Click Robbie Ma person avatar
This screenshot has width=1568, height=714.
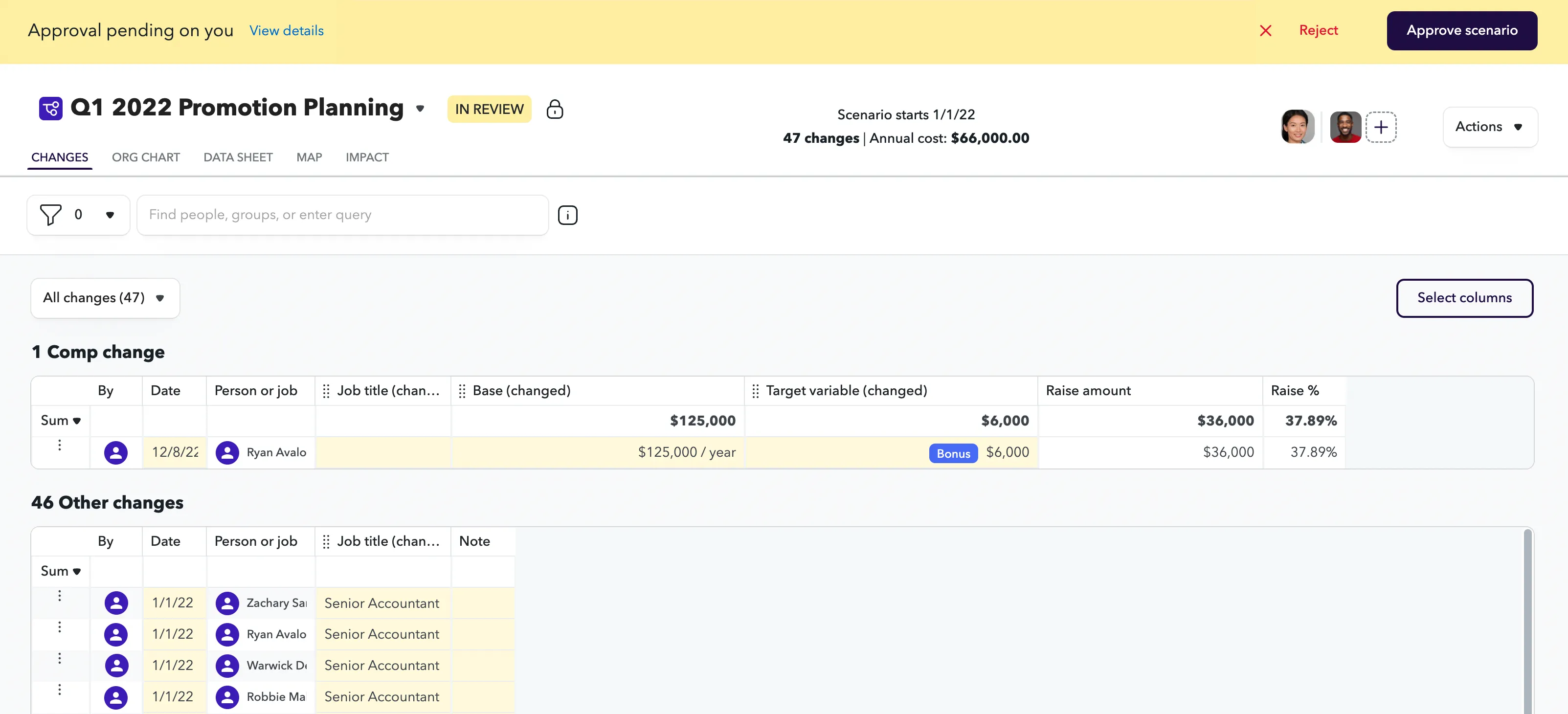[x=227, y=696]
